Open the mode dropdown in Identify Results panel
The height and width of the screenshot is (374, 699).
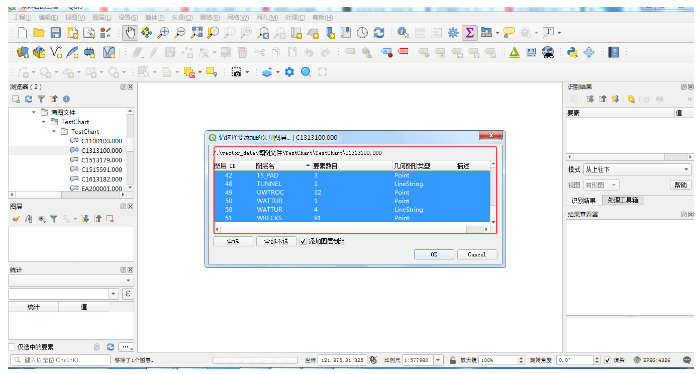637,169
